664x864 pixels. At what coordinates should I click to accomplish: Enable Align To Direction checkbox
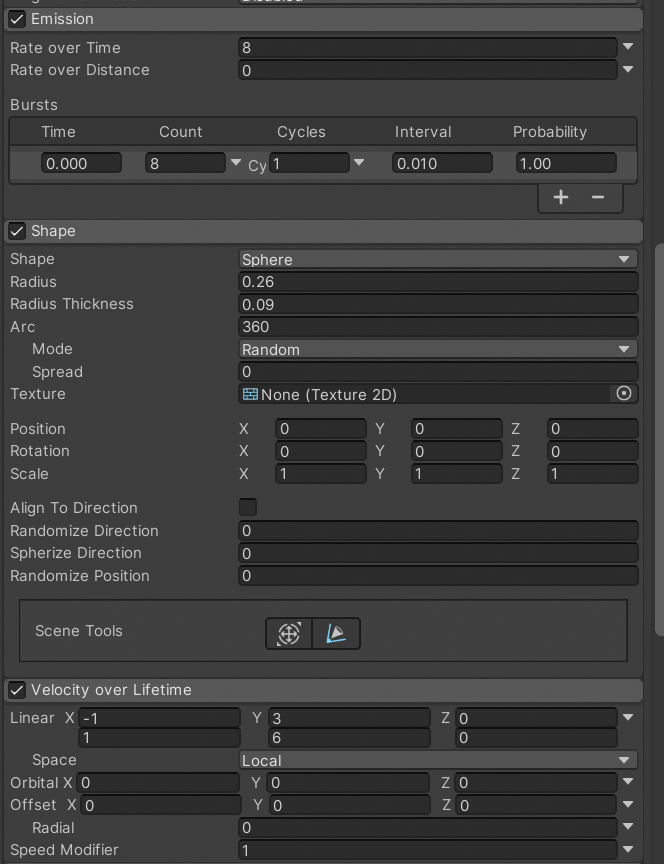tap(248, 507)
